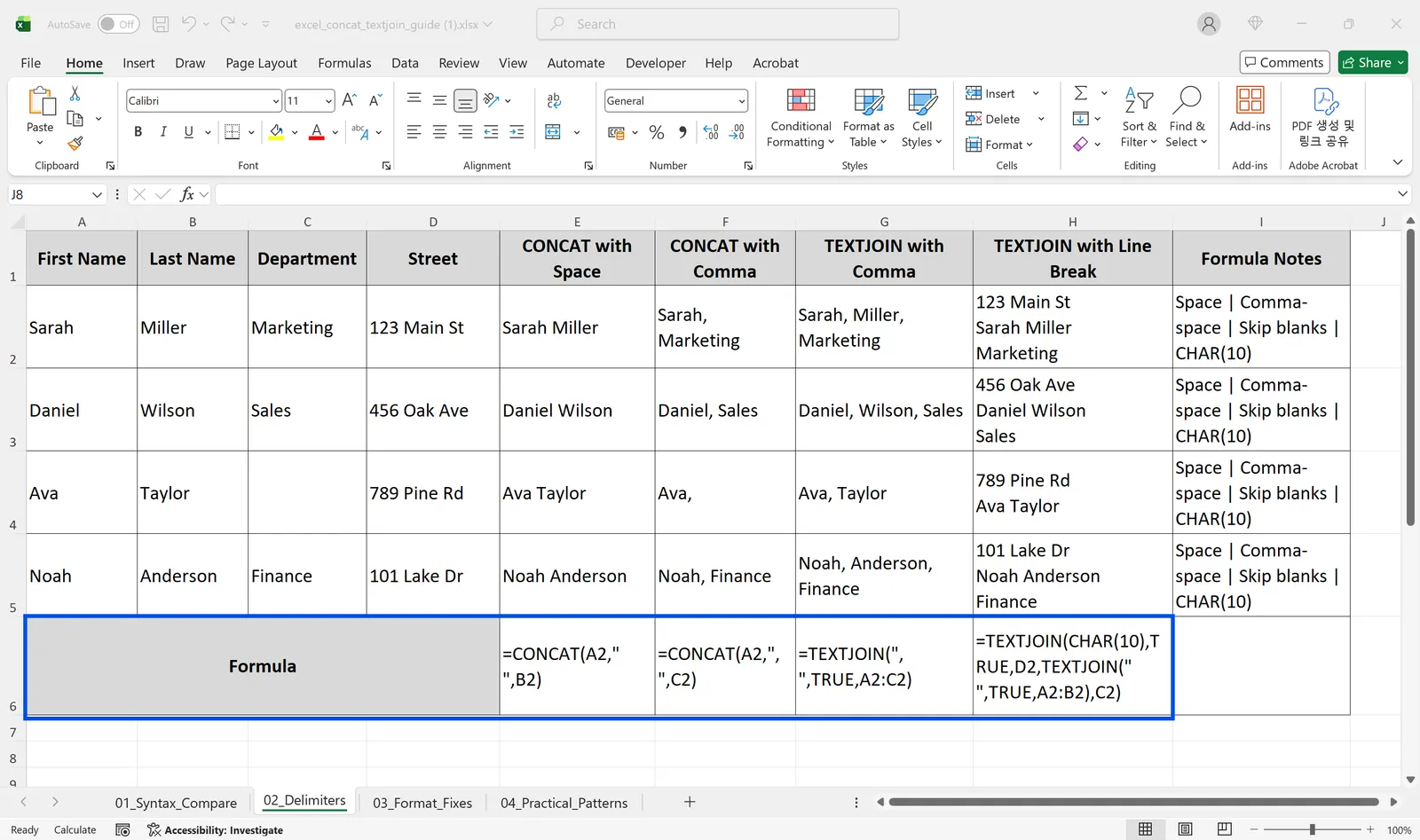Click the horizontal scrollbar
Screen dimensions: 1420x840
click(1133, 802)
